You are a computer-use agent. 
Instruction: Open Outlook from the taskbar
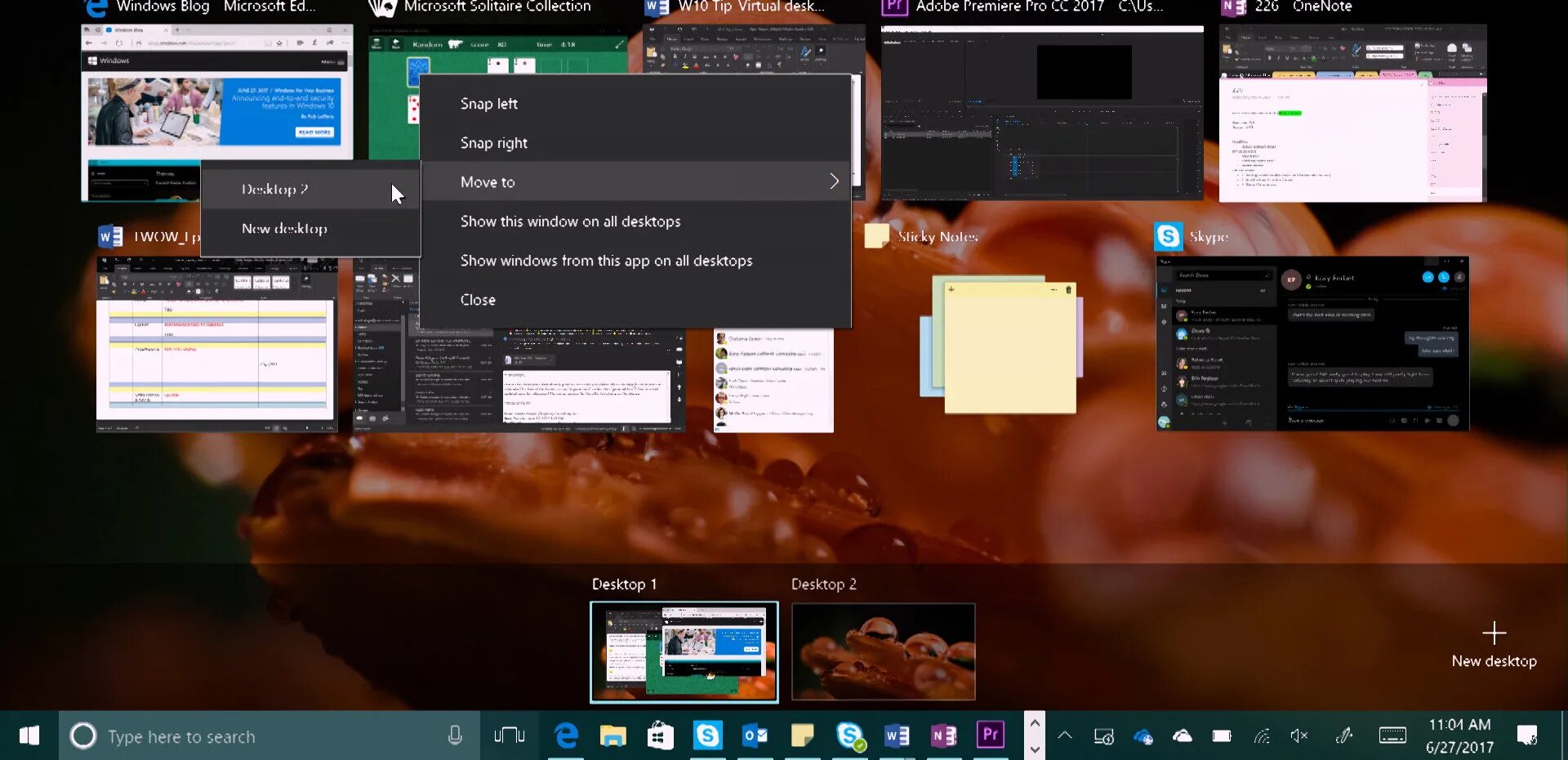click(x=755, y=735)
